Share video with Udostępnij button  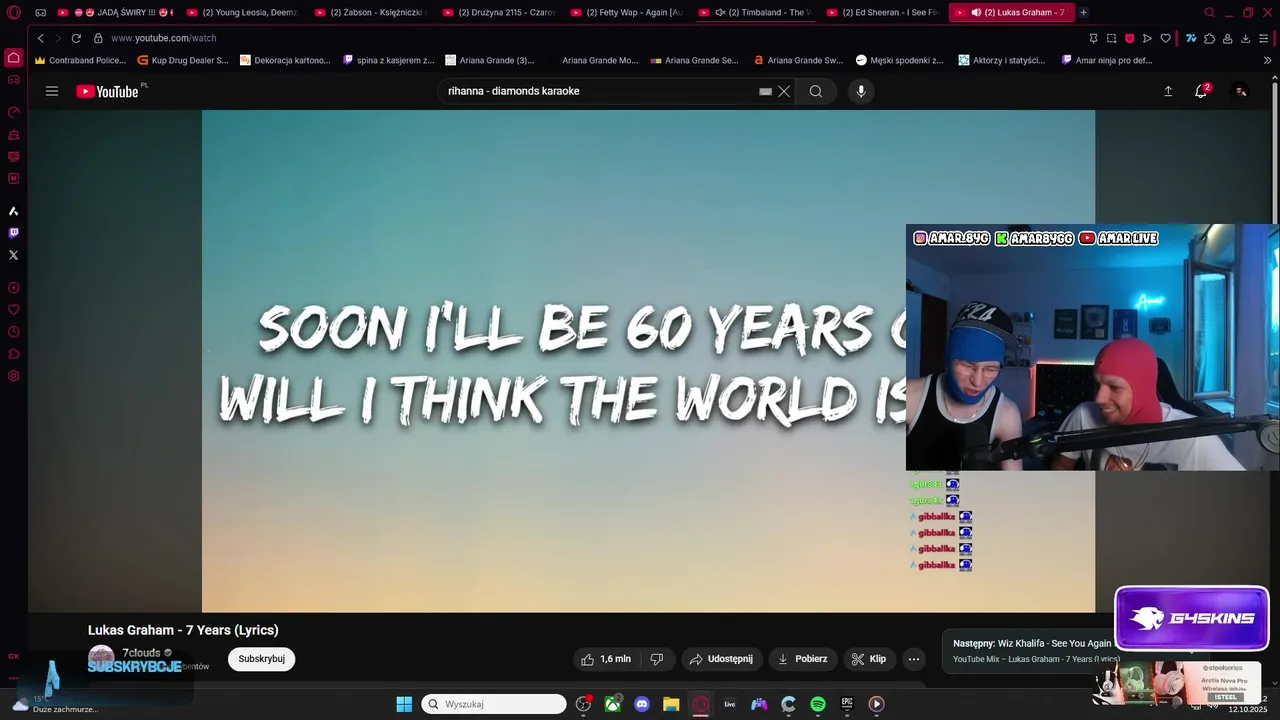[x=722, y=659]
